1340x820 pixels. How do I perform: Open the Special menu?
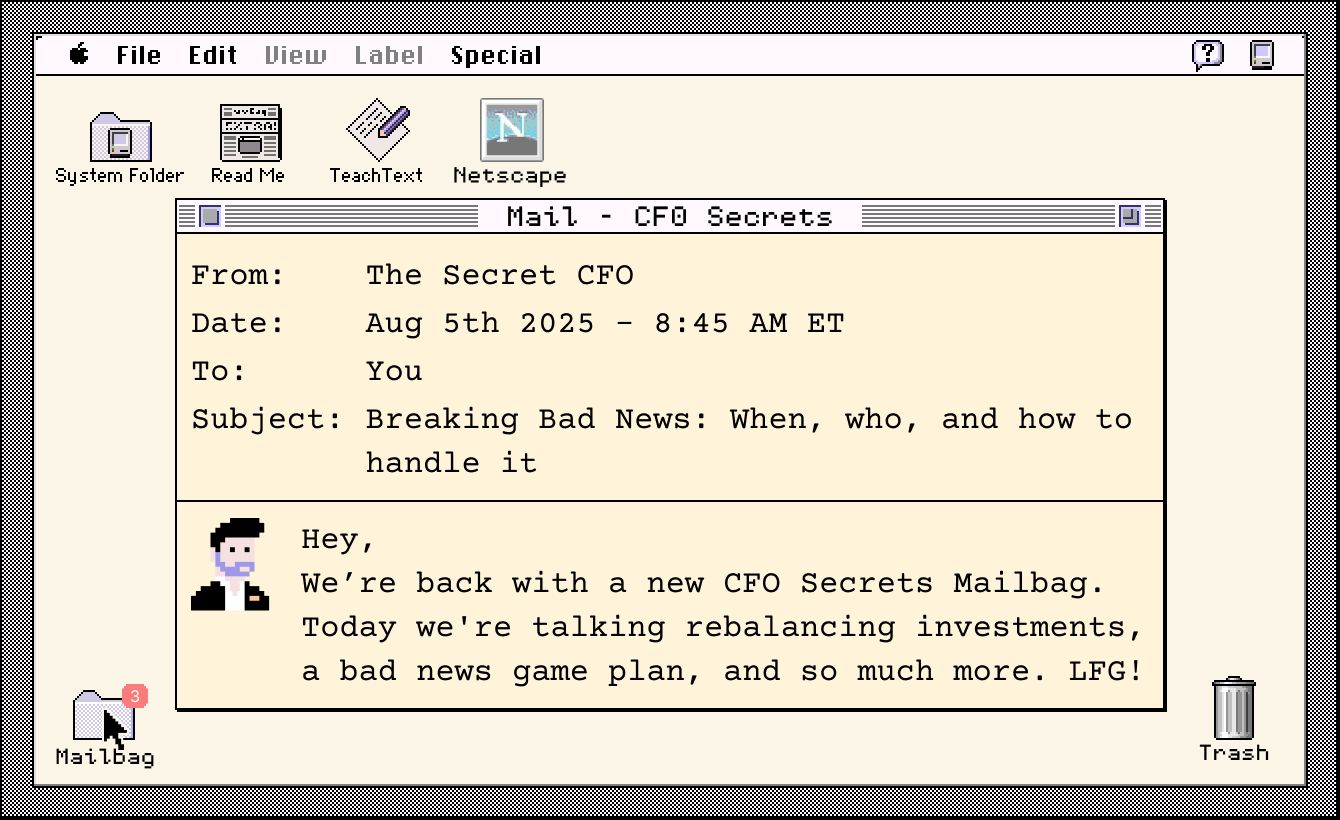[x=496, y=56]
